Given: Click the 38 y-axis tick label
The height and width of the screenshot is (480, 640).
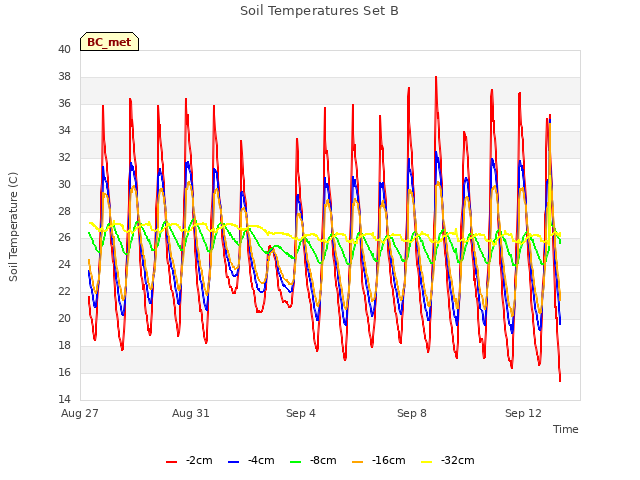Looking at the screenshot, I should coord(64,76).
